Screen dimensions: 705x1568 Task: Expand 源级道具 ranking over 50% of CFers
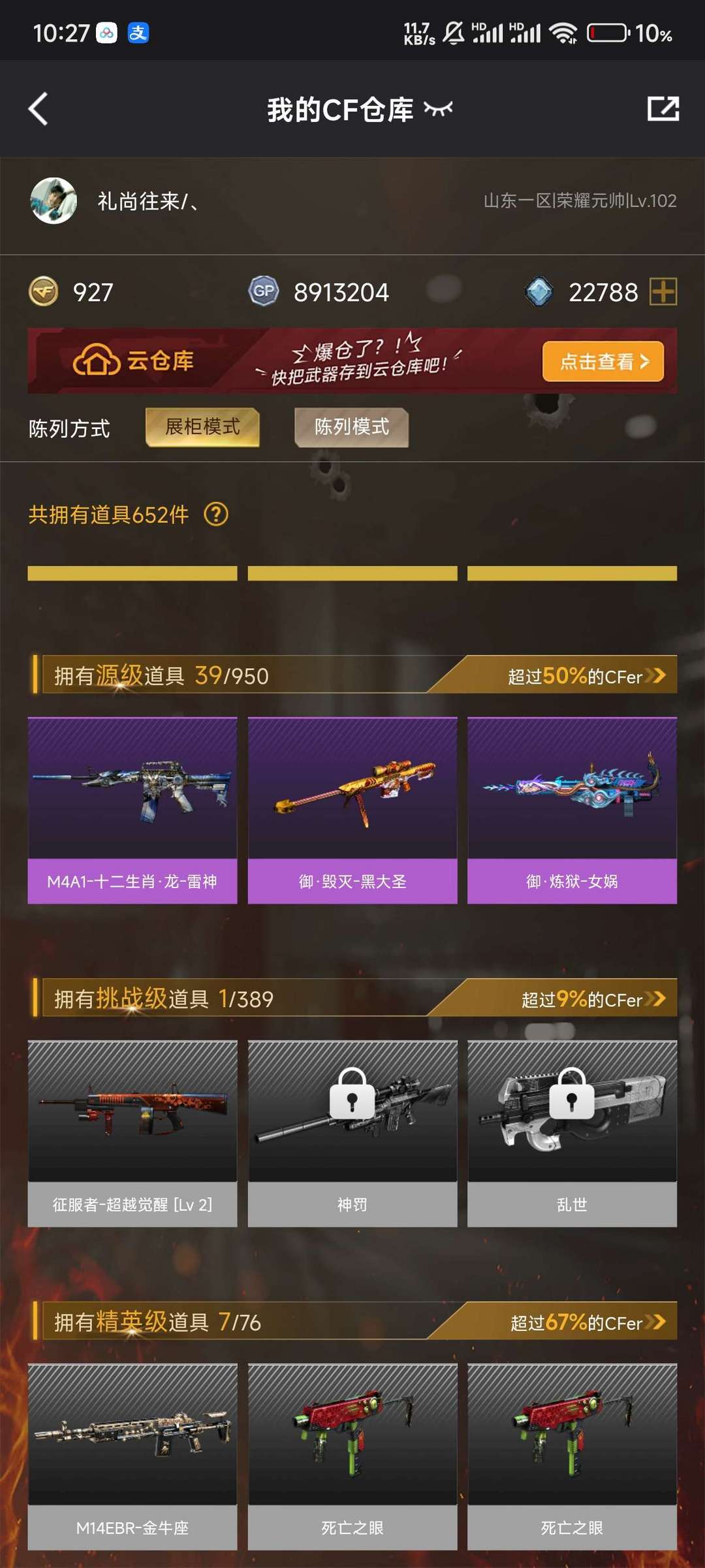click(x=587, y=676)
